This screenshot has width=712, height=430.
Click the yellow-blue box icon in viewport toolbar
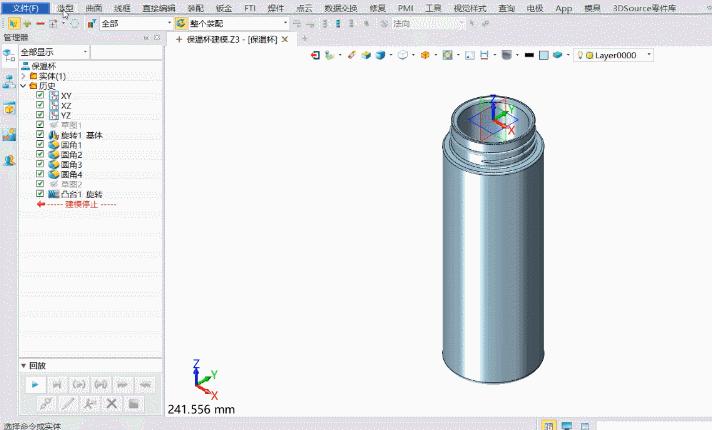366,55
